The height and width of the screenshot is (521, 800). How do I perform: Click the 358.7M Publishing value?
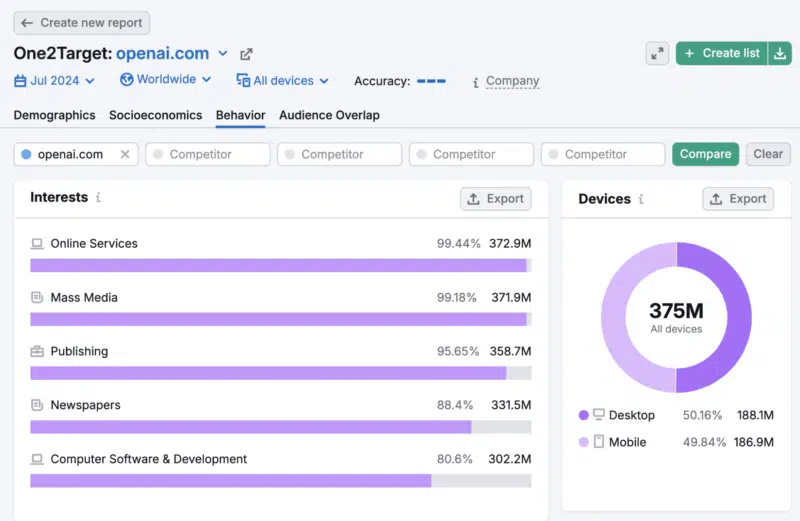coord(510,351)
